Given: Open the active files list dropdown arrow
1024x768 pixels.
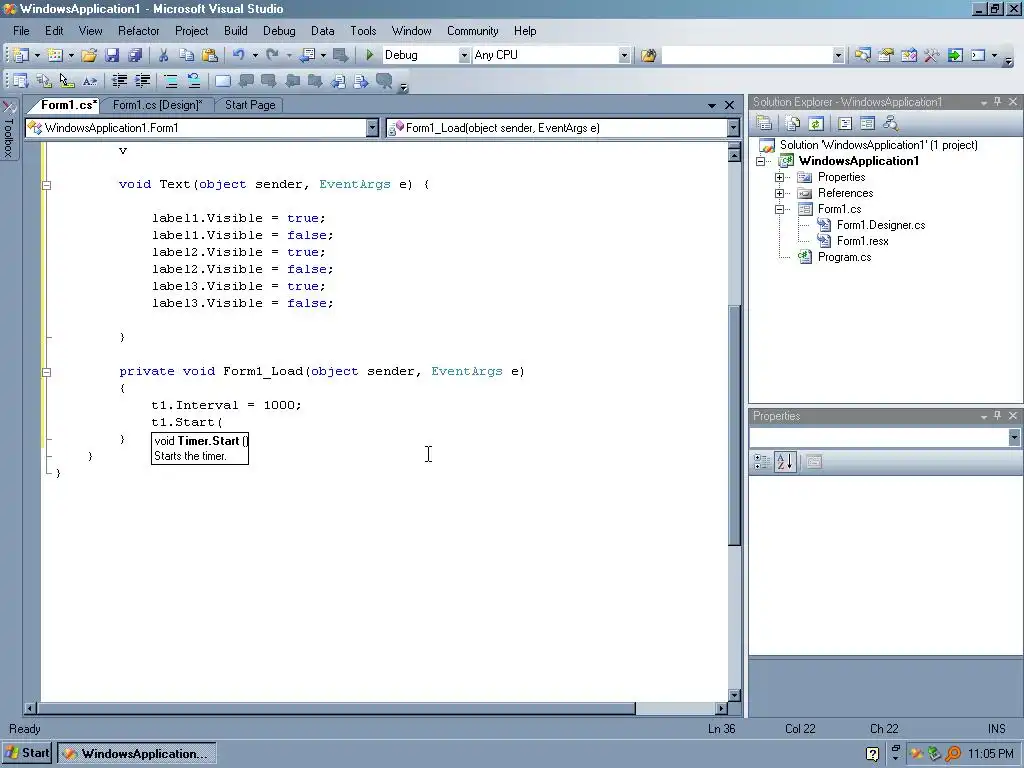Looking at the screenshot, I should 712,105.
